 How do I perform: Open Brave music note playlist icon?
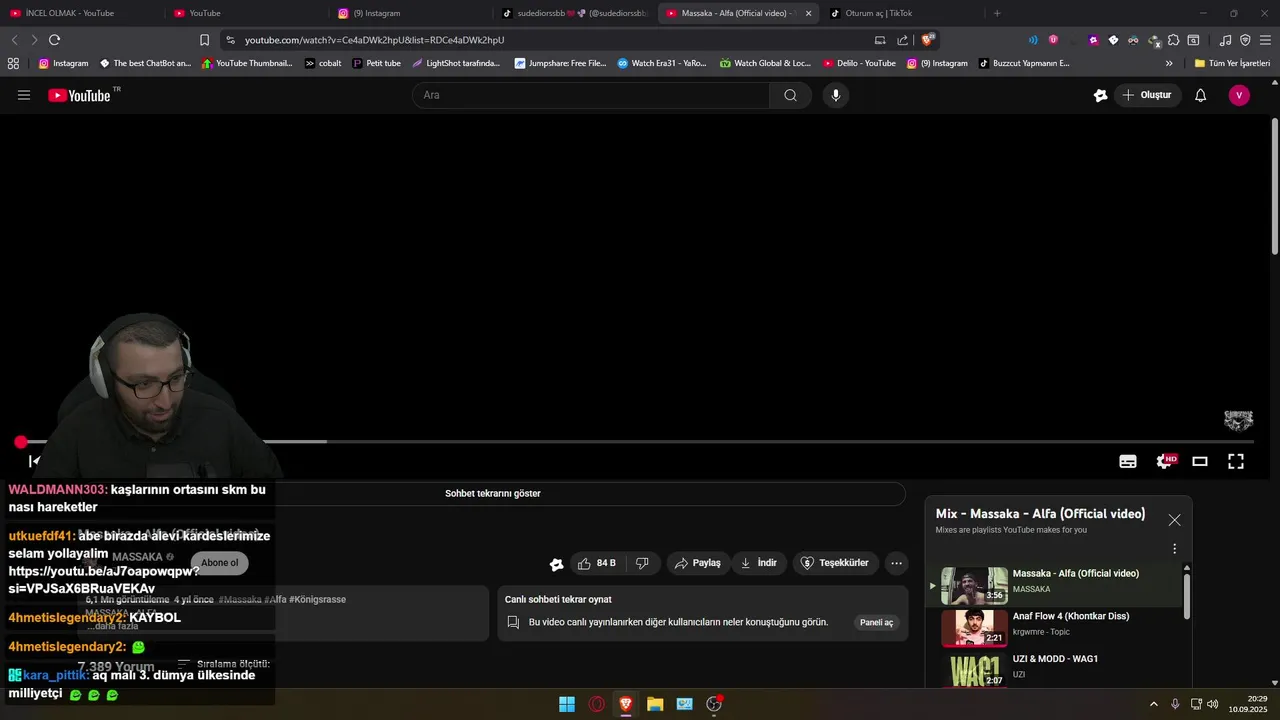click(x=1226, y=40)
